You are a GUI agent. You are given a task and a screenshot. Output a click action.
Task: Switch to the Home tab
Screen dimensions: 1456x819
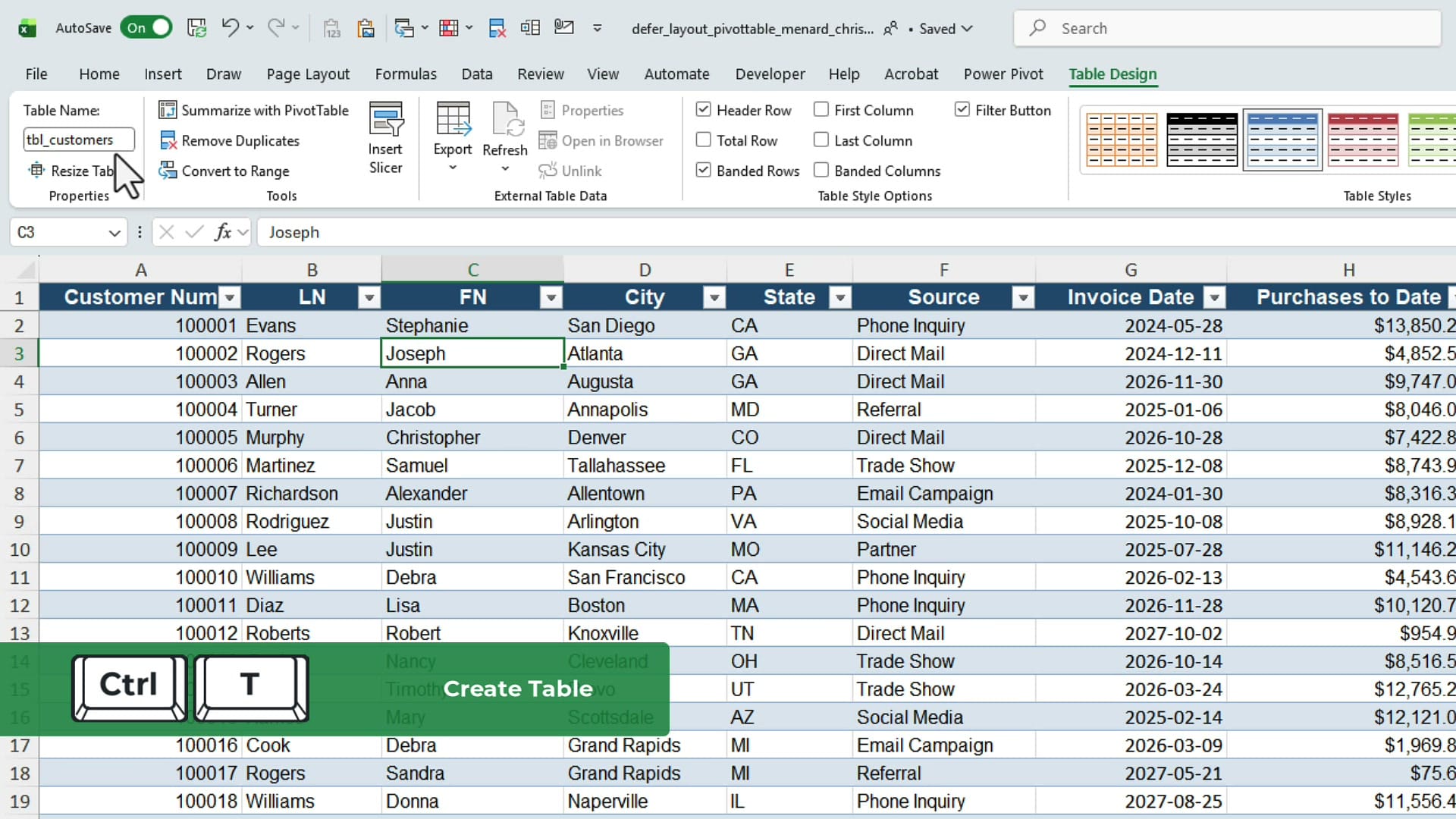[x=99, y=74]
